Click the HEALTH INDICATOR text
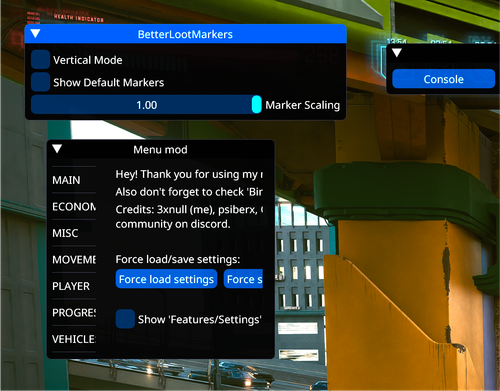 pyautogui.click(x=79, y=18)
